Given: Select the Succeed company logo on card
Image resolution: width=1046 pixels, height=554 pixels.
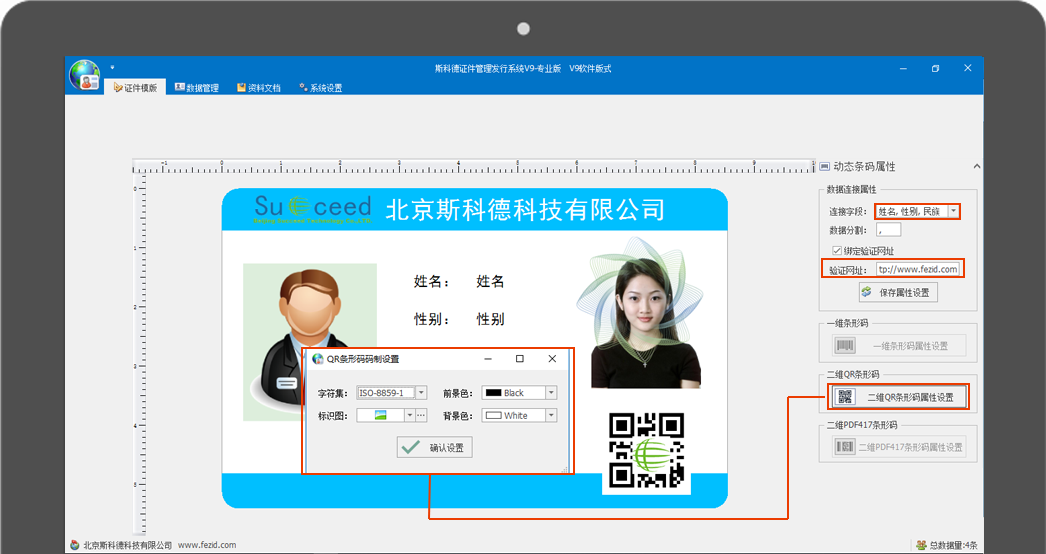Looking at the screenshot, I should pyautogui.click(x=312, y=208).
